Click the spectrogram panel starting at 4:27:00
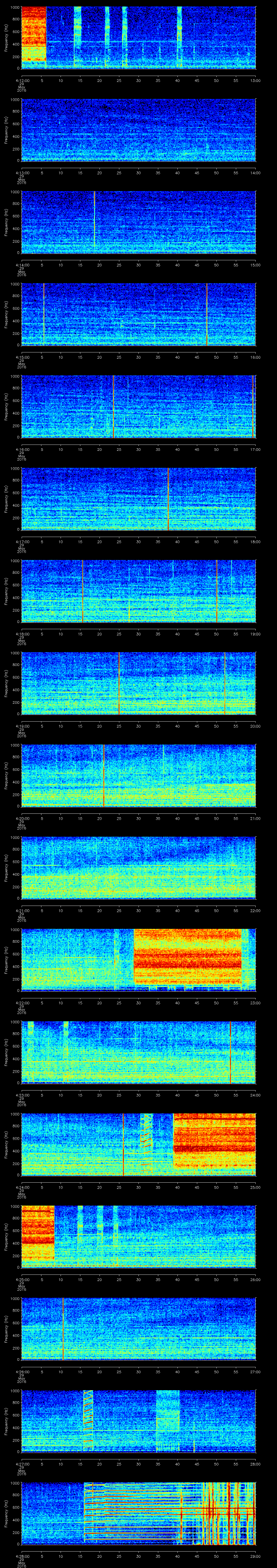 138,1421
